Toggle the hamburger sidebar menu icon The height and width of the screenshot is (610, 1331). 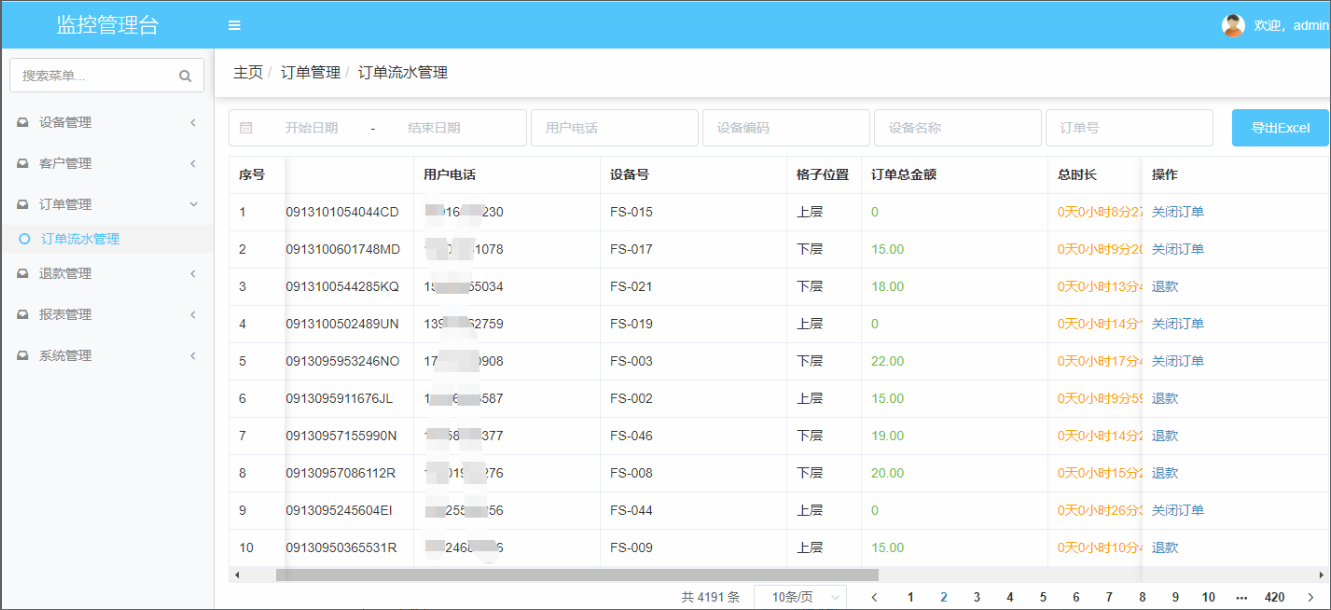[234, 26]
